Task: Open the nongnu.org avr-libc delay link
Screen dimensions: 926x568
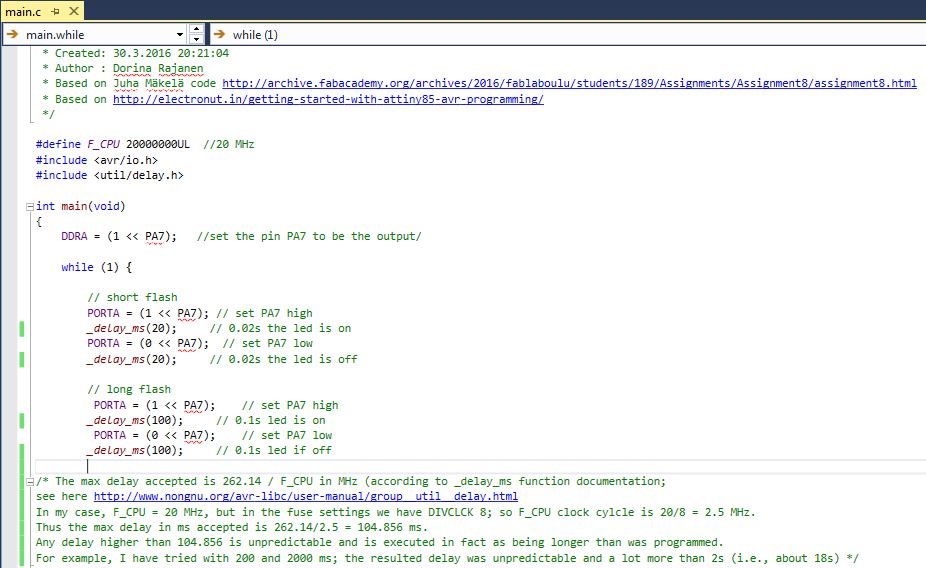Action: coord(306,496)
